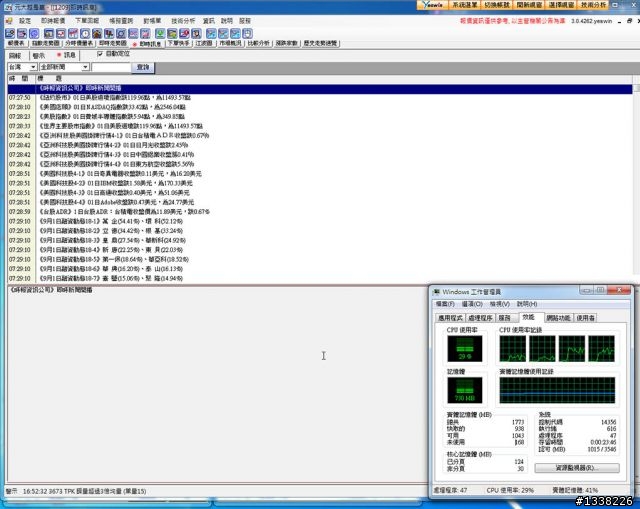This screenshot has width=640, height=509.
Task: Click the 選擇視窗 button
Action: (x=561, y=5)
